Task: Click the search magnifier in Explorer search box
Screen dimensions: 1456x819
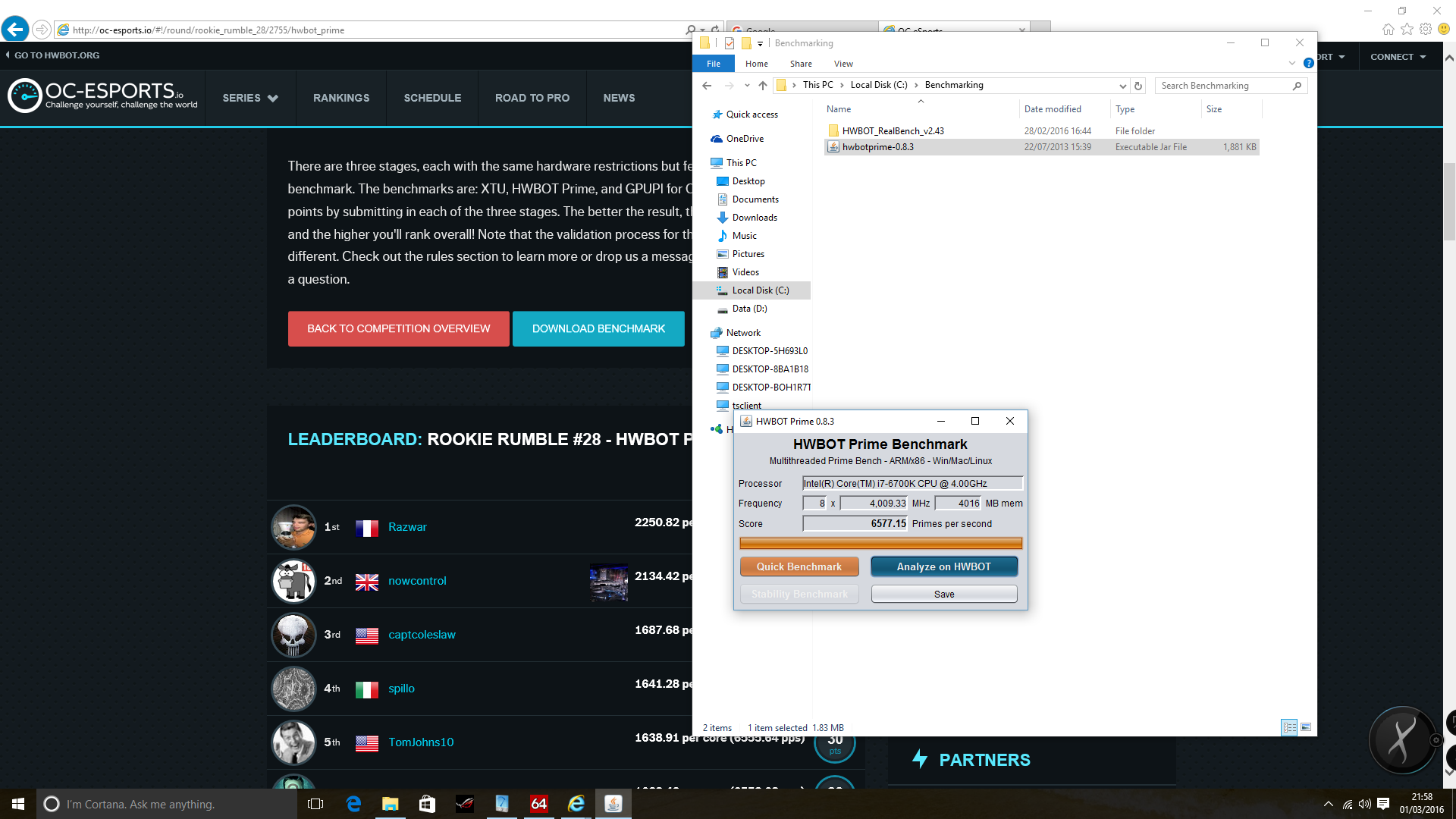Action: (x=1298, y=86)
